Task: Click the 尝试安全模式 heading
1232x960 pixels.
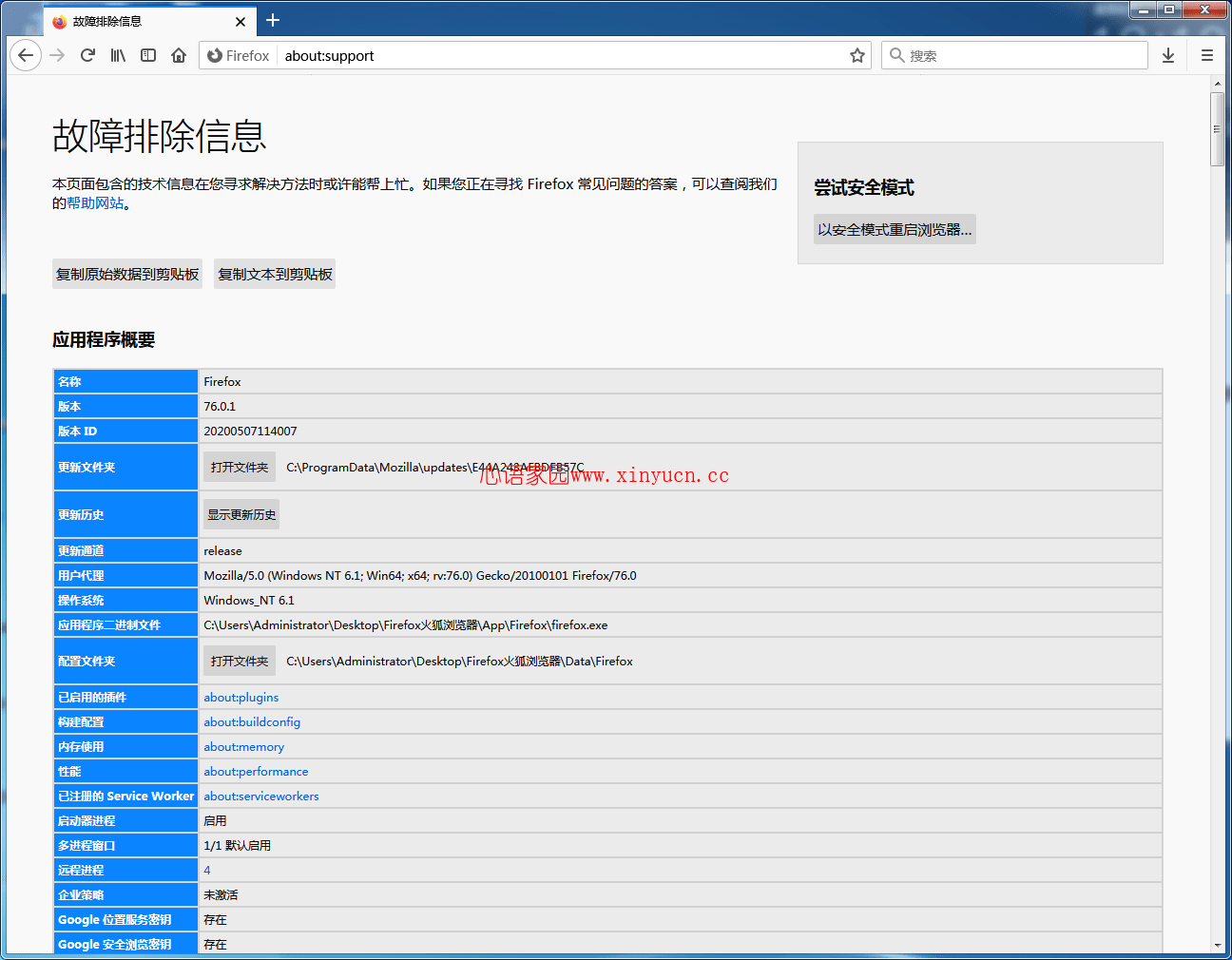Action: (864, 187)
